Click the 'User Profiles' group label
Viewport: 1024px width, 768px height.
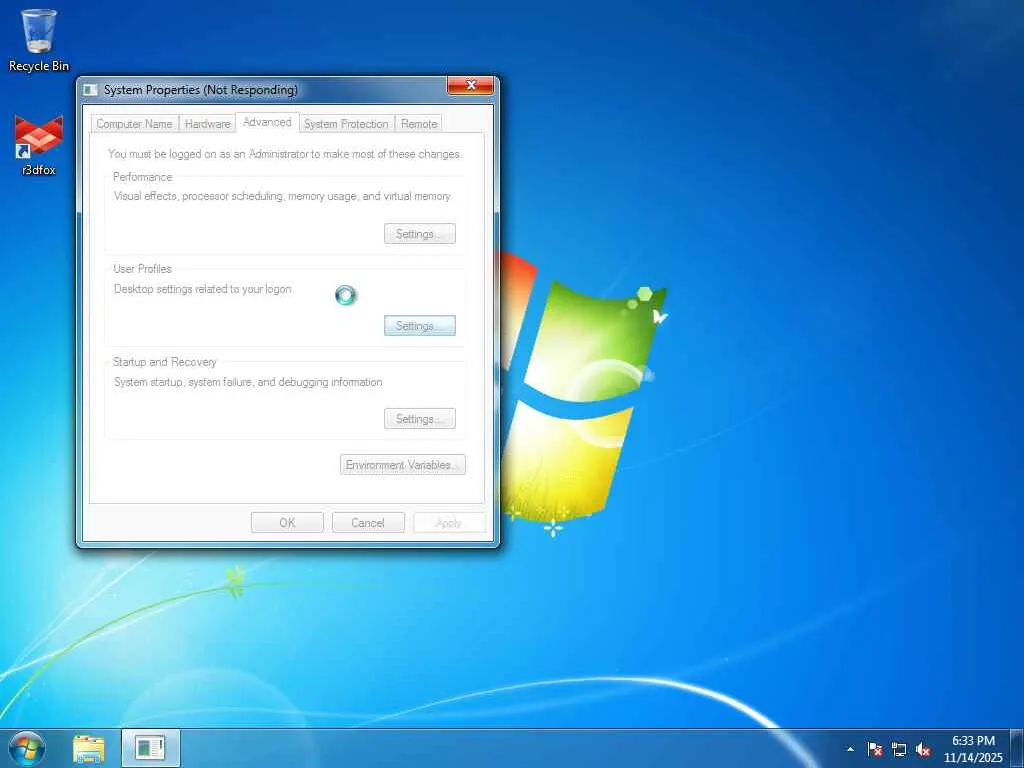pyautogui.click(x=142, y=269)
